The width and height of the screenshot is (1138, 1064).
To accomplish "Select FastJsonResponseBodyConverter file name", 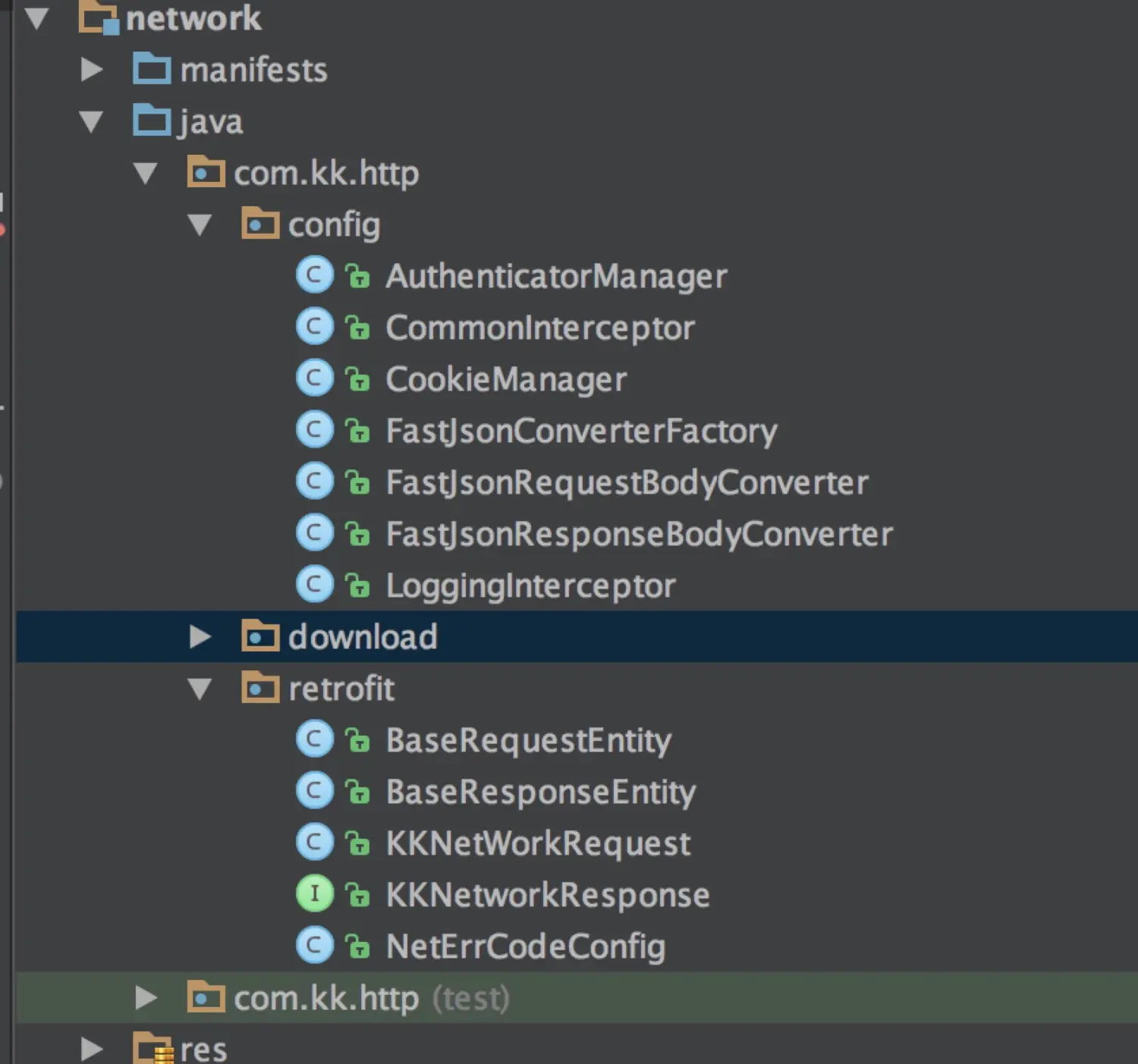I will tap(639, 535).
